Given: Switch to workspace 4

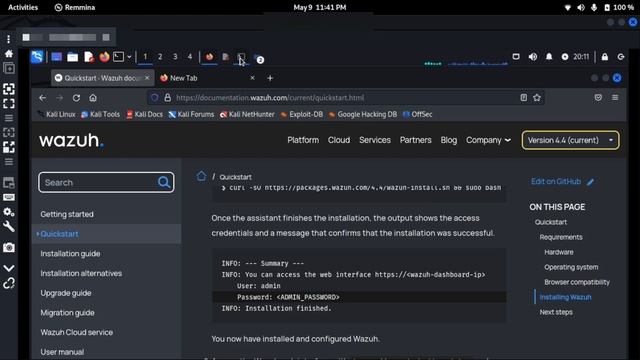Looking at the screenshot, I should click(x=190, y=57).
